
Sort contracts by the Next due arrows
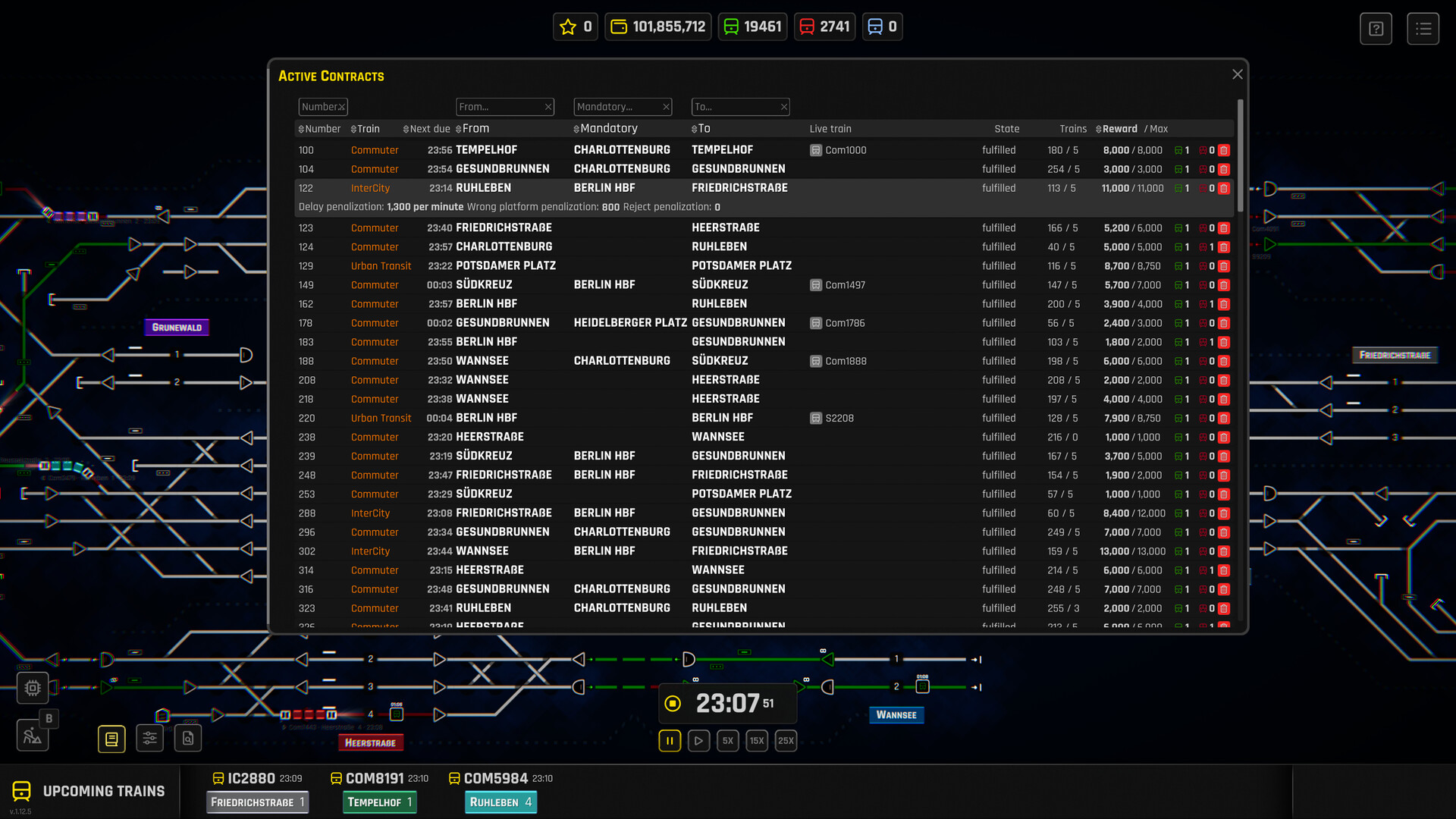tap(406, 128)
